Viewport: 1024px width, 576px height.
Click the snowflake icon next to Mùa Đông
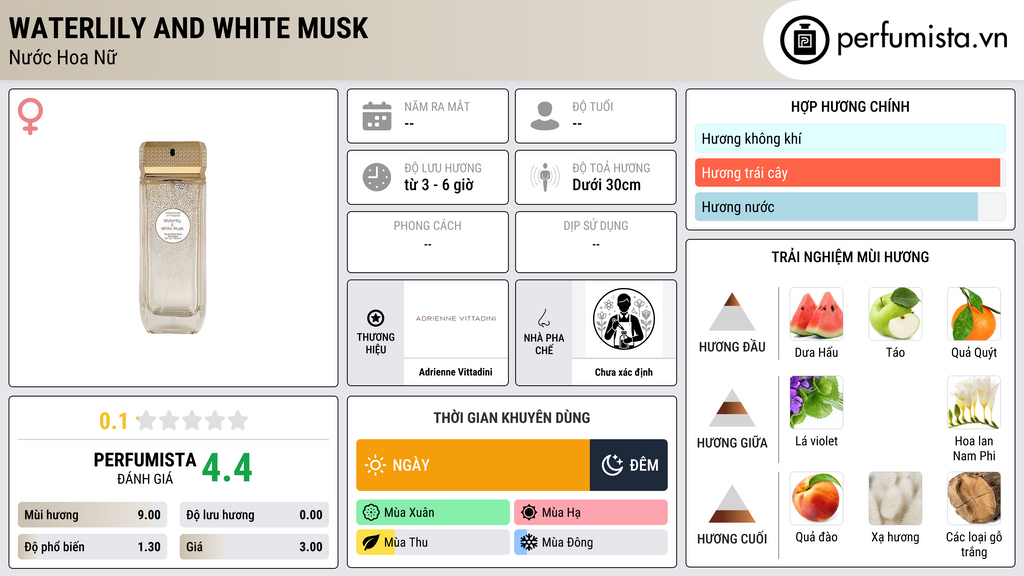coord(529,543)
